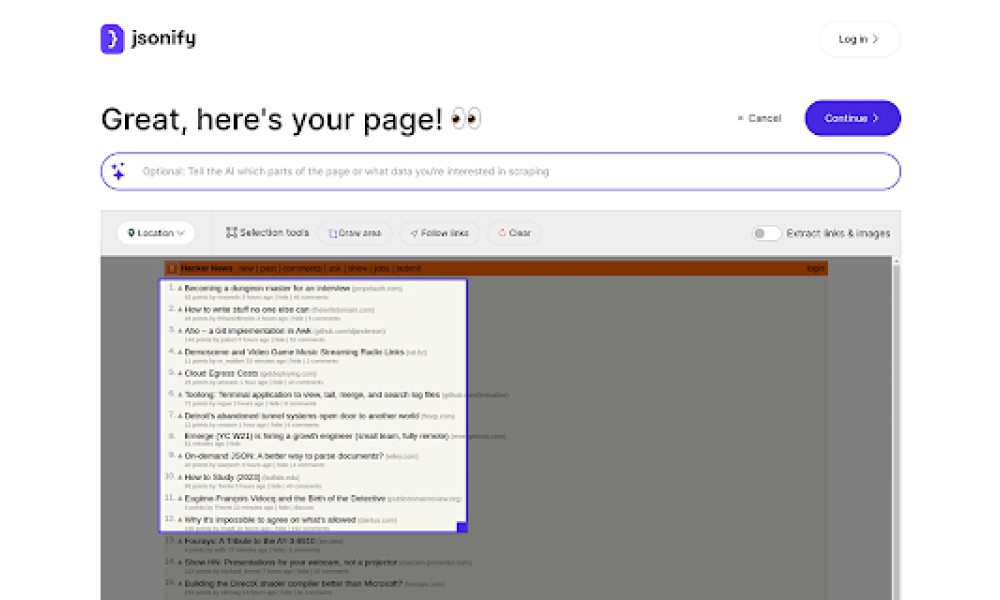Open 'past' in Hacker News nav
Image resolution: width=1000 pixels, height=600 pixels.
[x=268, y=268]
